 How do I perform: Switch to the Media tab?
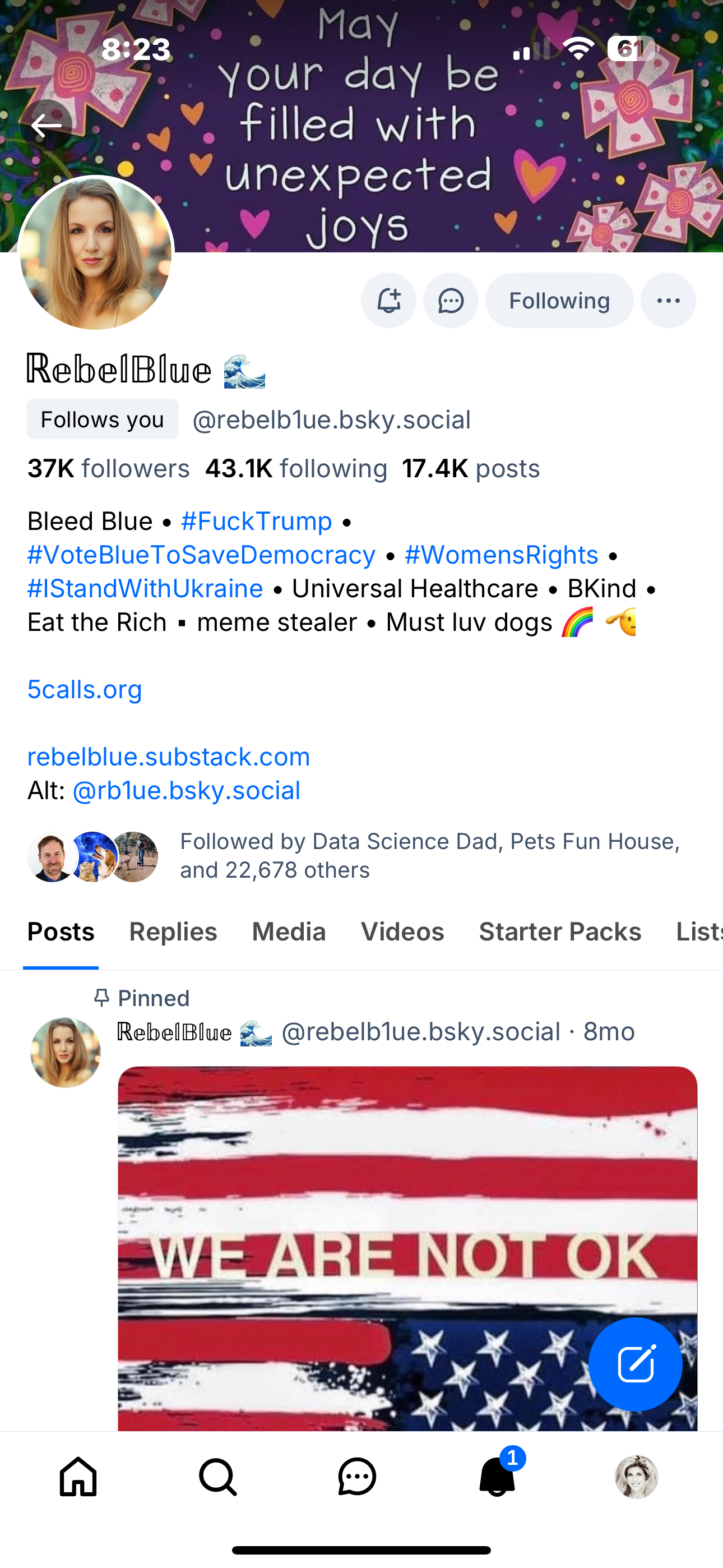[289, 932]
